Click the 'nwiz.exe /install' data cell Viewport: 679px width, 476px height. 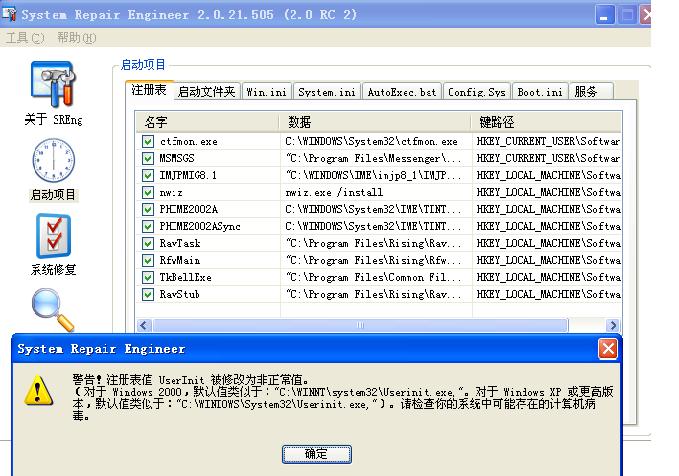(x=334, y=192)
